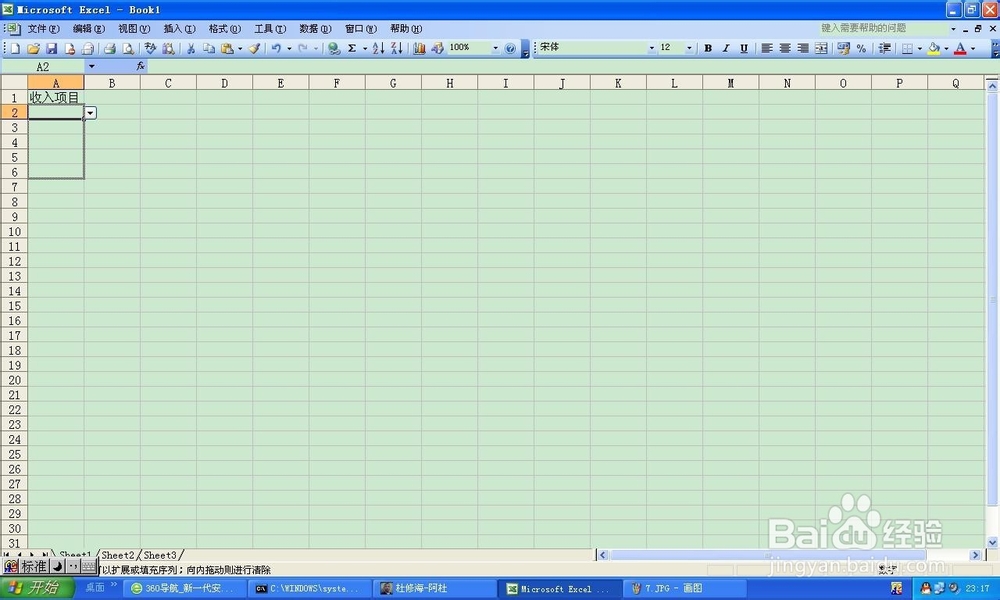Copy the selected cells
Viewport: 1000px width, 600px height.
tap(209, 48)
